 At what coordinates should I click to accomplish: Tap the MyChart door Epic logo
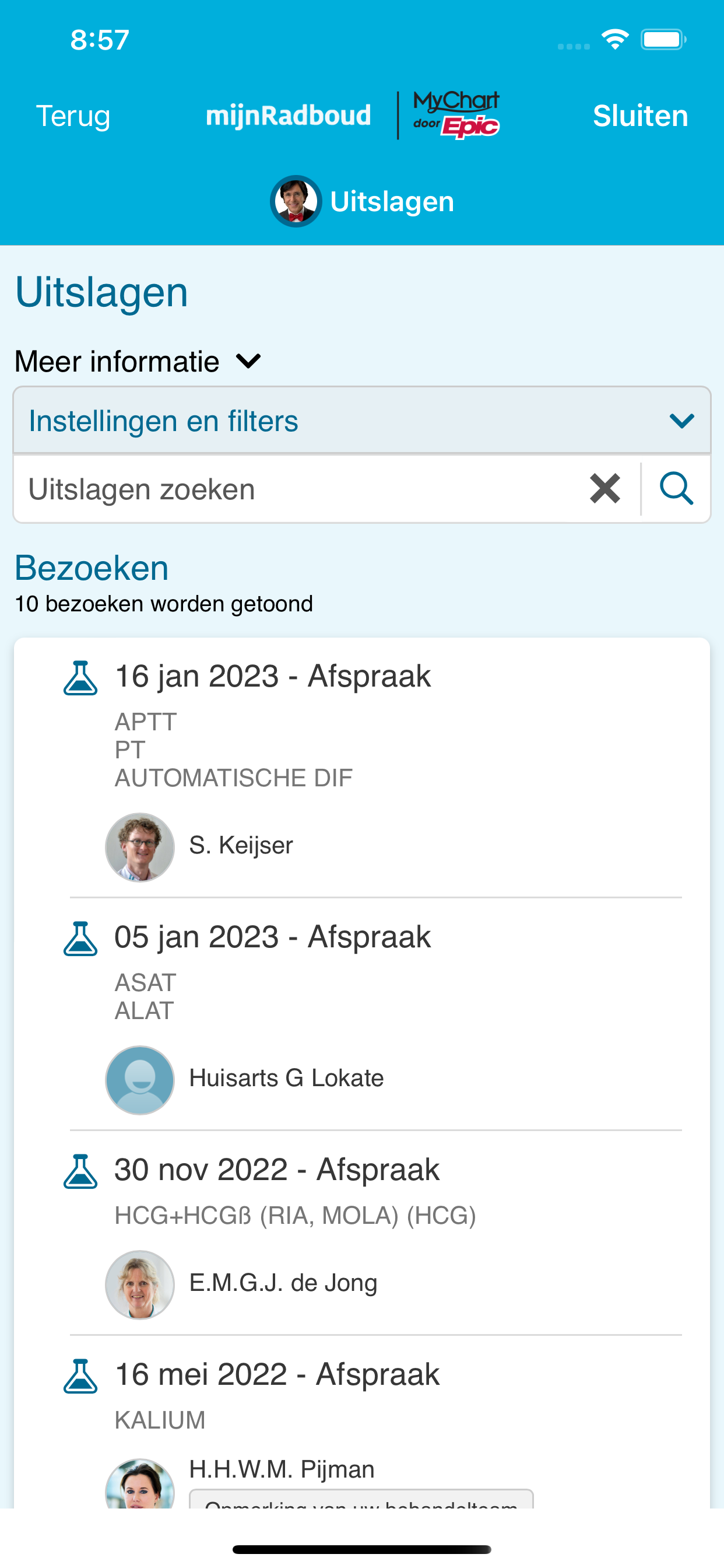pos(456,115)
